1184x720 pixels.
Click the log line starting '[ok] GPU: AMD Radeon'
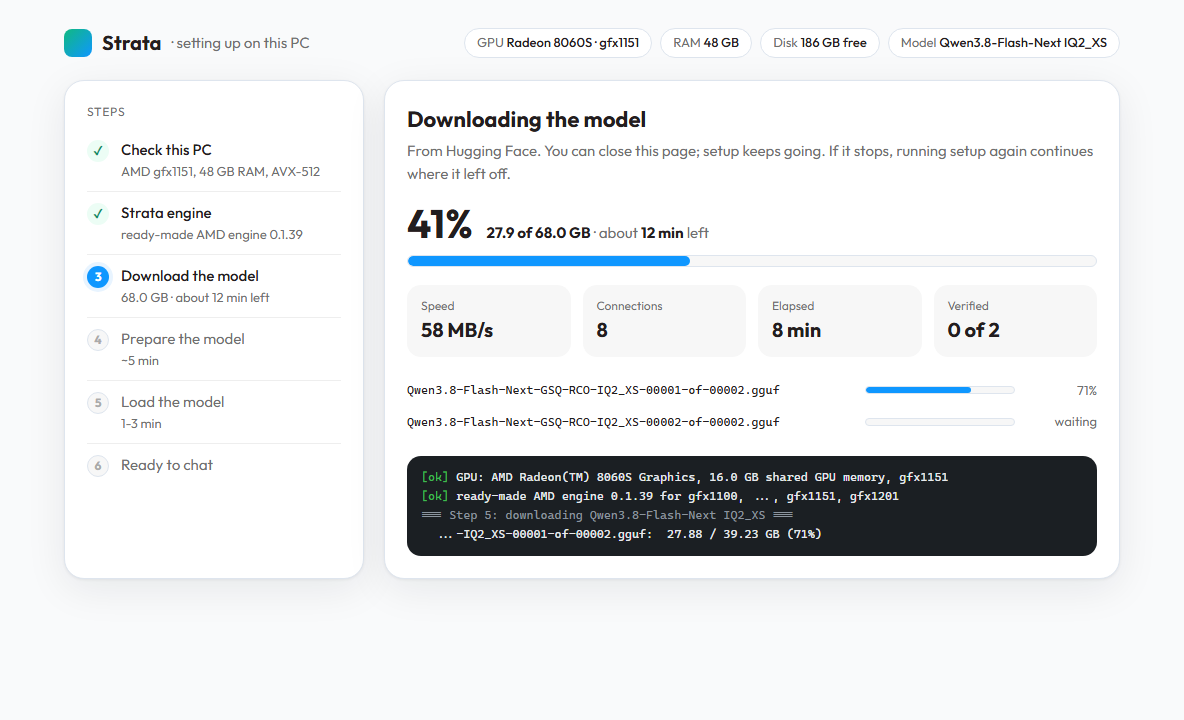(x=684, y=477)
